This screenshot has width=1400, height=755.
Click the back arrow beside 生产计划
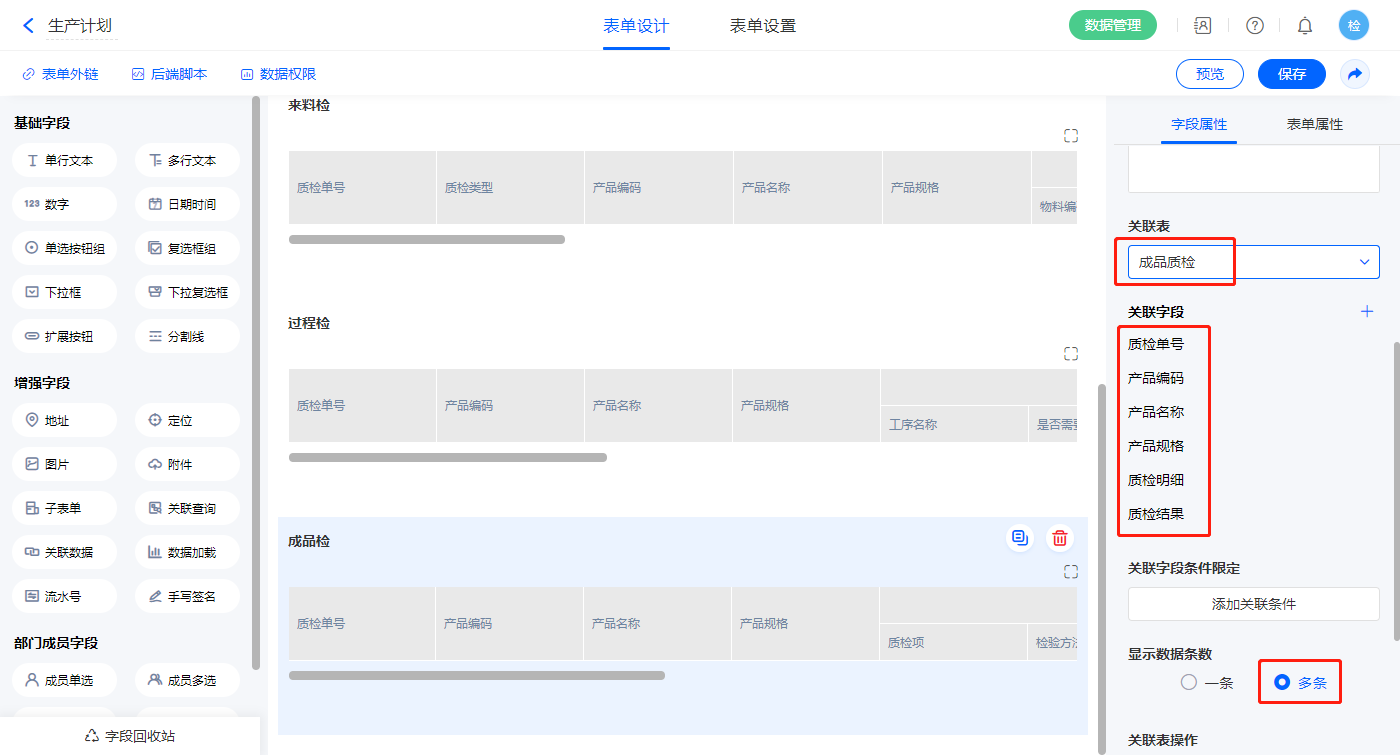(x=28, y=26)
